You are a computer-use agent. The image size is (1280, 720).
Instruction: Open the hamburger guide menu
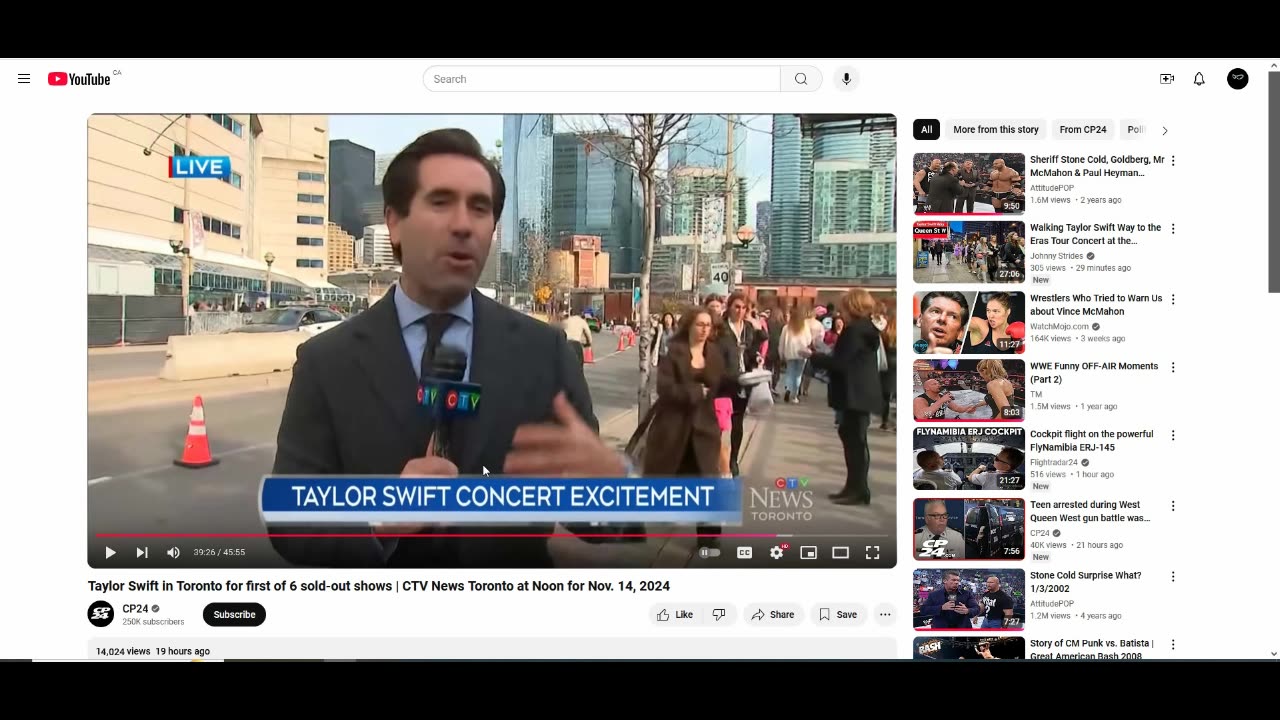coord(24,79)
